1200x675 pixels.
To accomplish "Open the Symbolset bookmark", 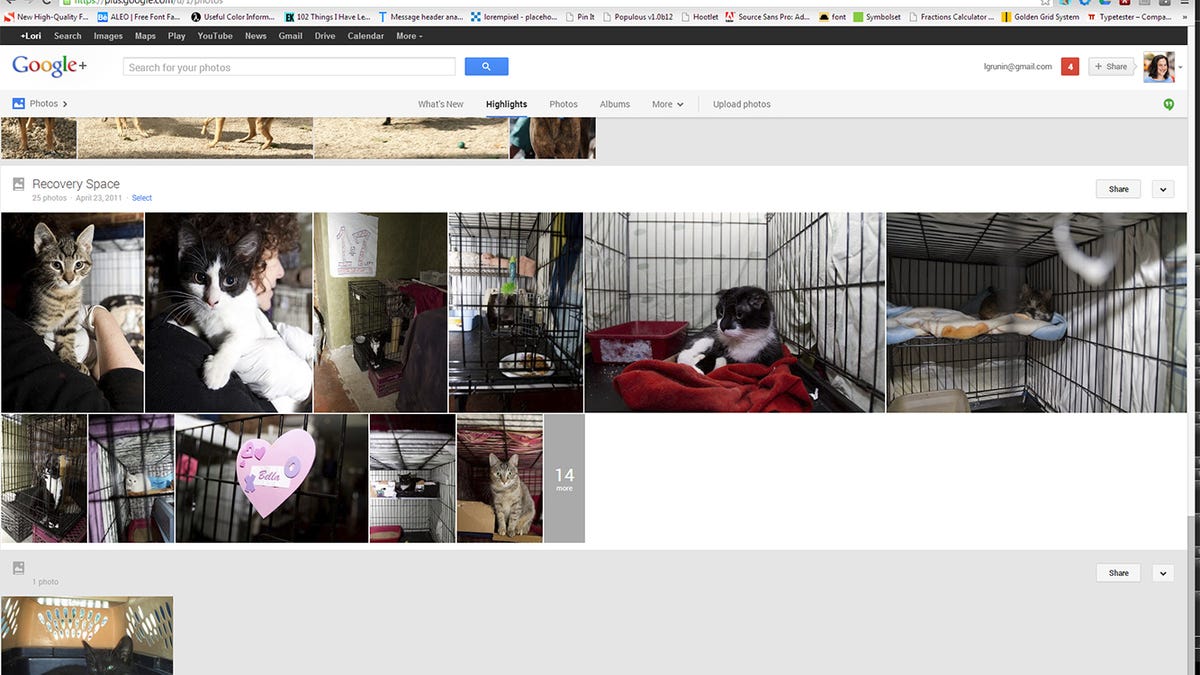I will 877,17.
